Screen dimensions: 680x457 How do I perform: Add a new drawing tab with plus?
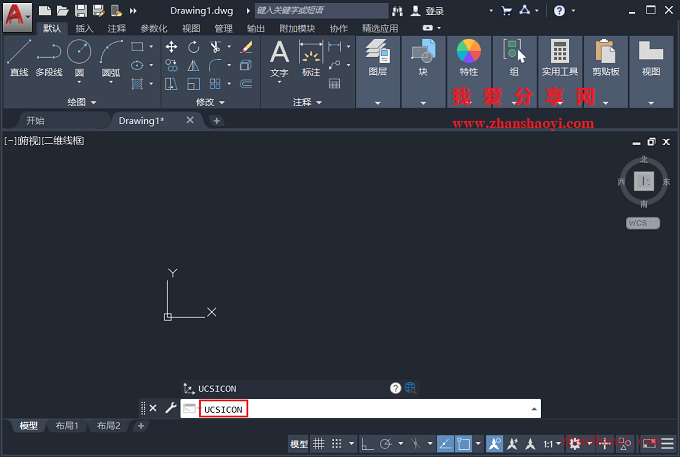tap(216, 121)
